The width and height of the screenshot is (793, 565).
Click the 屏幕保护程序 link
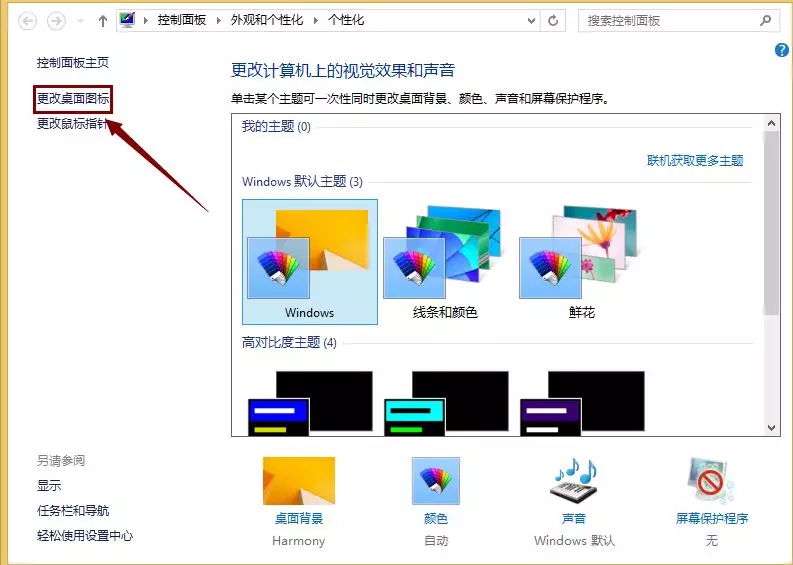712,518
